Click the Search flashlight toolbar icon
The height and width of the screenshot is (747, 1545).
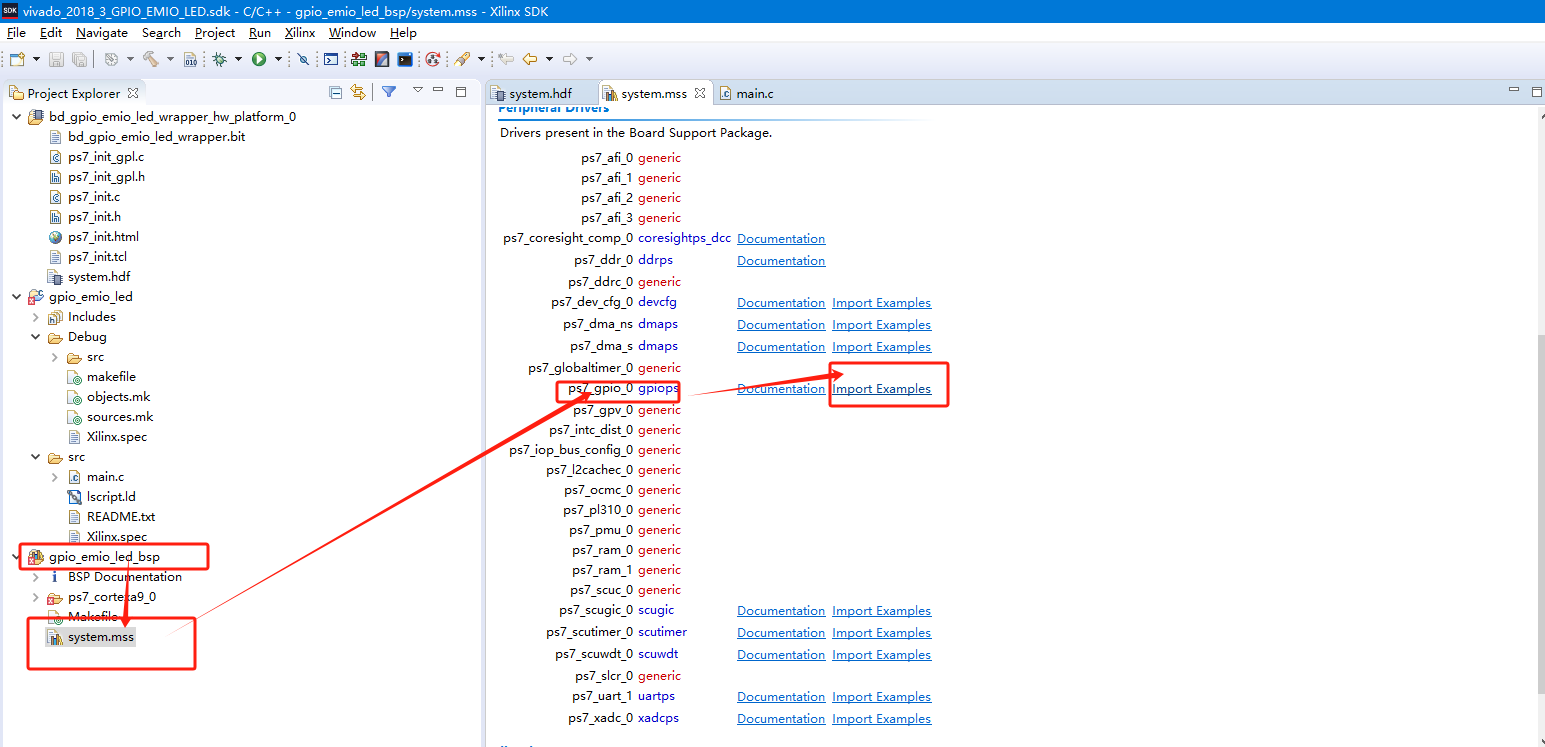click(462, 59)
